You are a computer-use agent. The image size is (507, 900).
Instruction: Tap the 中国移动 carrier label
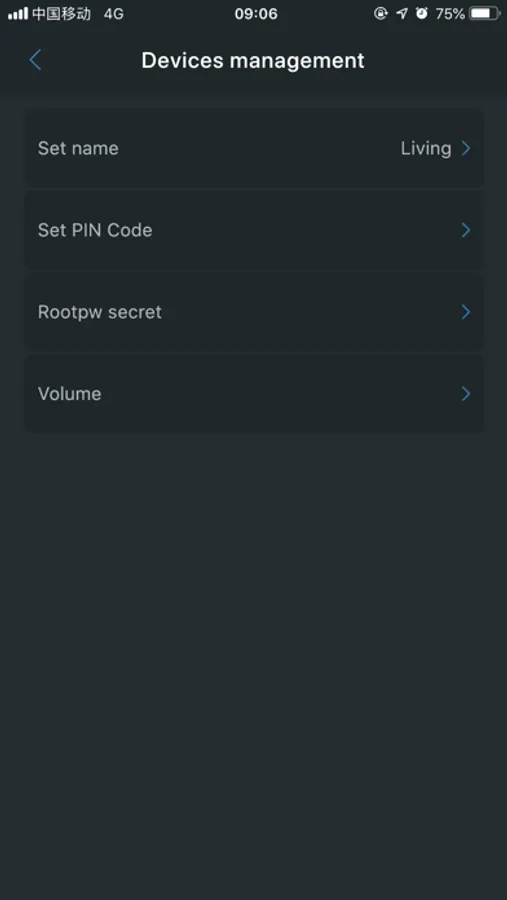61,14
